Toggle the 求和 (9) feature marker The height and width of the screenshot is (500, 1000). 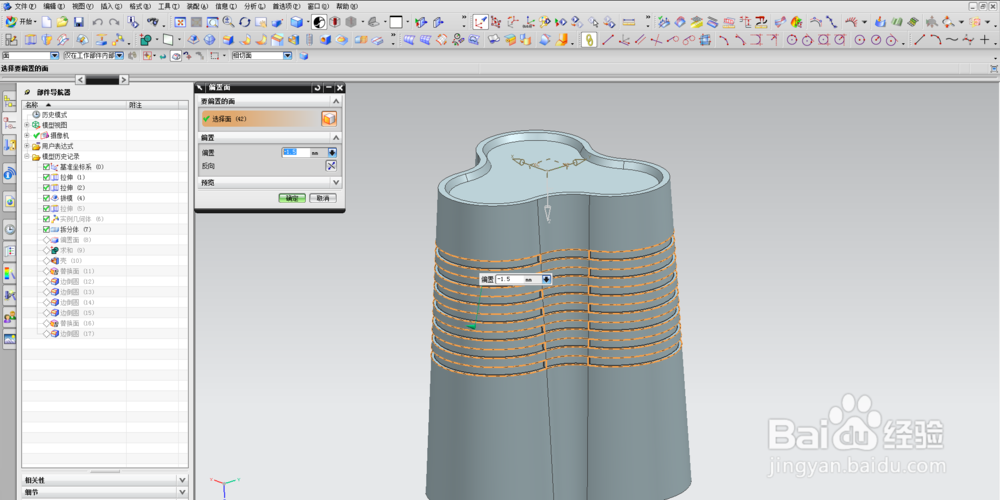coord(47,250)
